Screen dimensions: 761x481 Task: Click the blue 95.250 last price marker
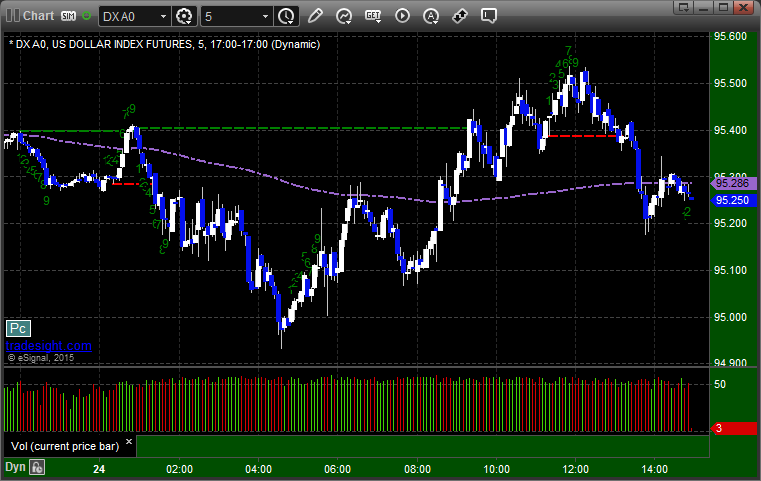tap(733, 200)
